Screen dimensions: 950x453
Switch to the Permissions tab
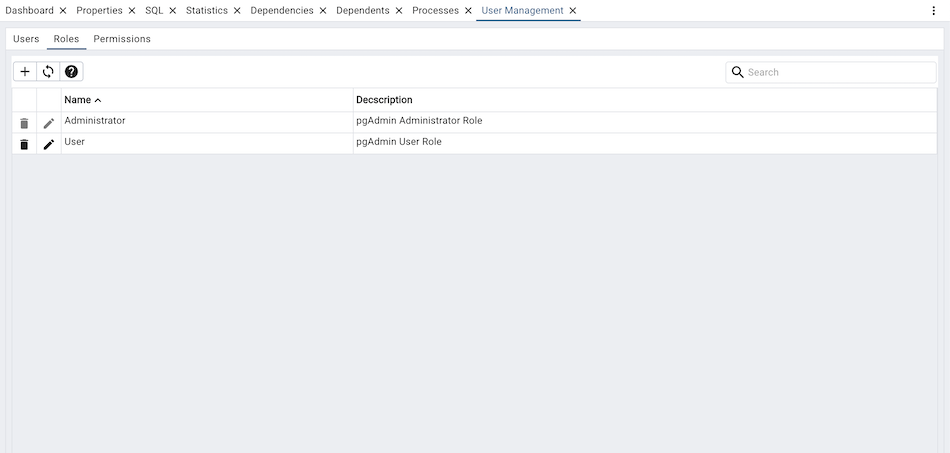[122, 39]
